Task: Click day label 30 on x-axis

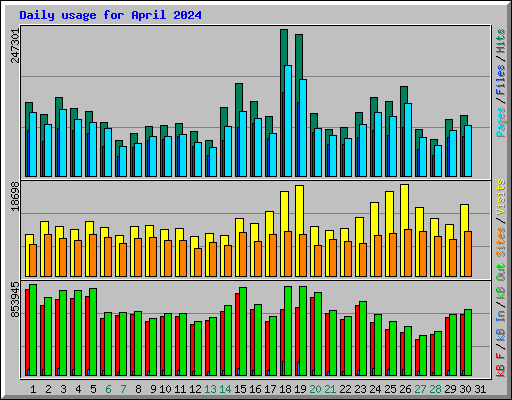Action: click(465, 389)
